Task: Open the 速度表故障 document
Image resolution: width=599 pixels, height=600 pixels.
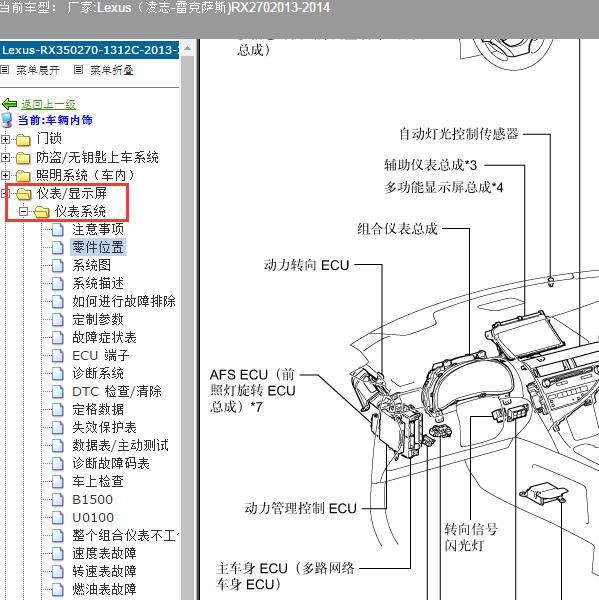Action: (104, 553)
